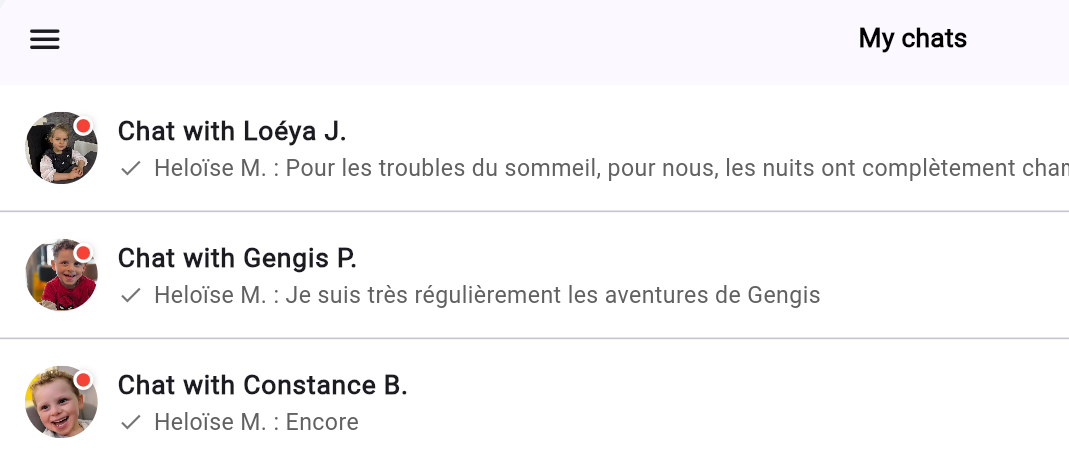The height and width of the screenshot is (459, 1069).
Task: Click Gengis P.'s profile photo
Action: pos(59,277)
